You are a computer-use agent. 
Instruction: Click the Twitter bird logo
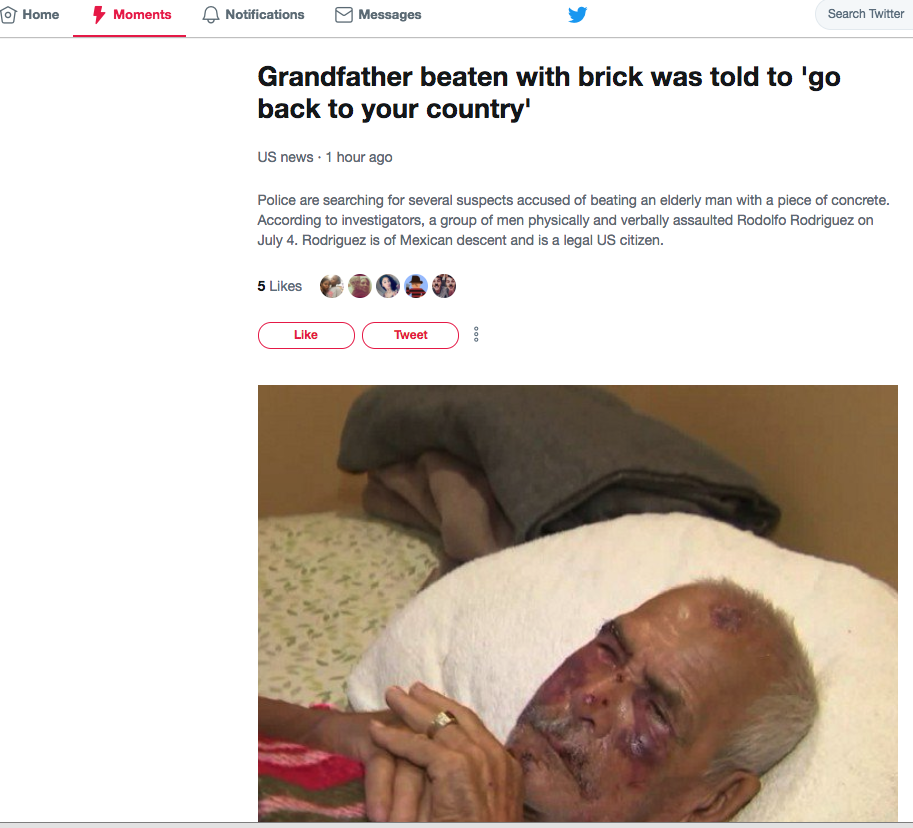pyautogui.click(x=577, y=15)
